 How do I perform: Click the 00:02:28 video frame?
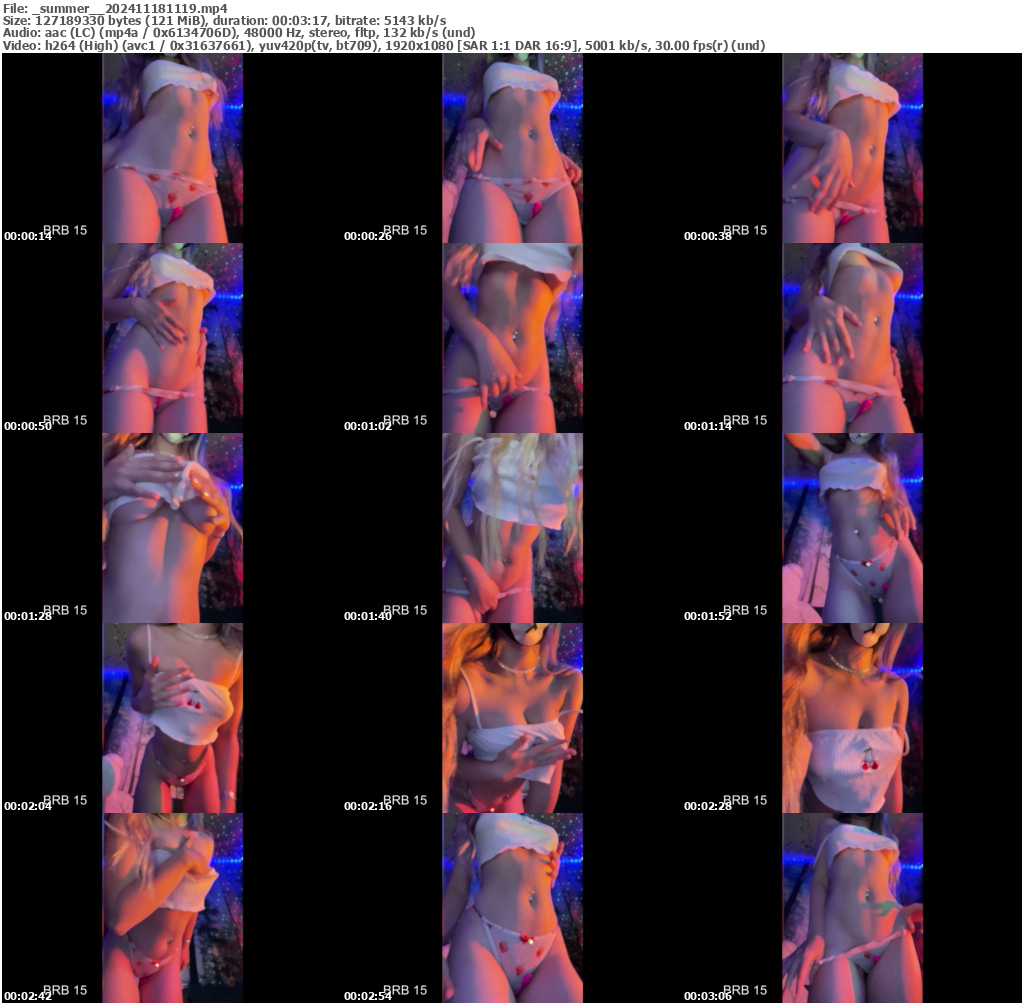(x=851, y=715)
